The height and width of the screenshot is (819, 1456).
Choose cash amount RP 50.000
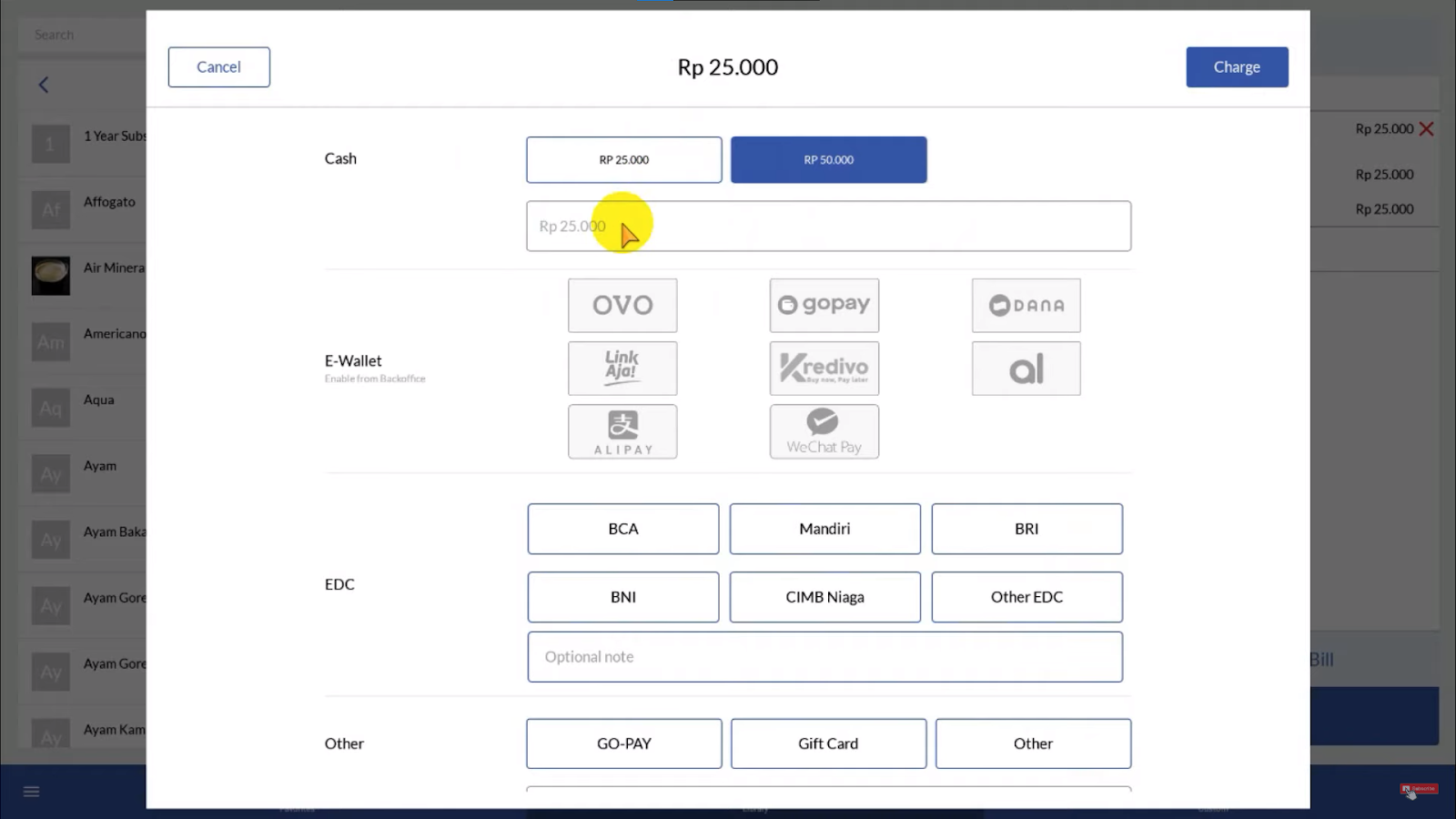(829, 160)
